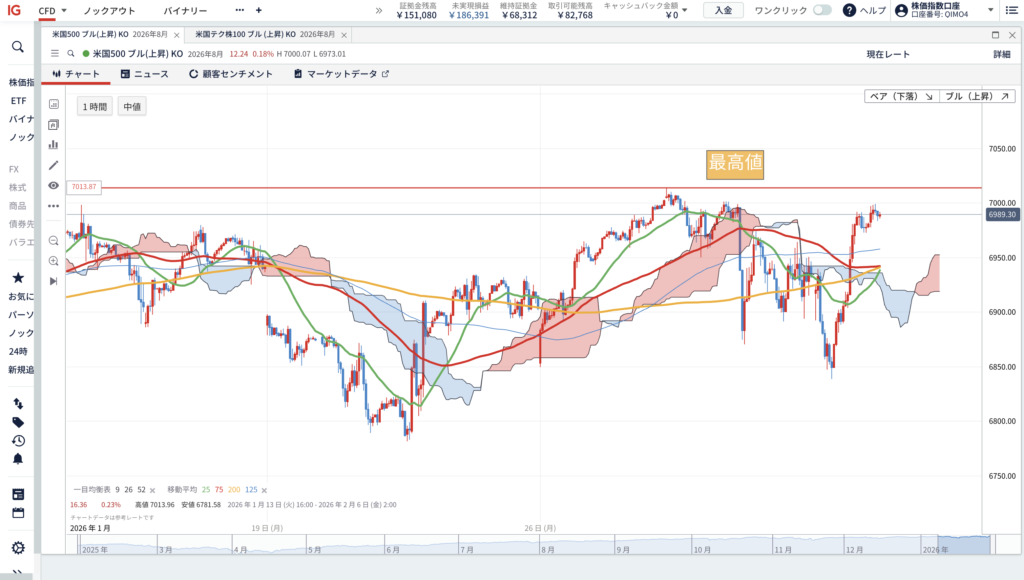Open the alerts bell icon in left sidebar

18,459
